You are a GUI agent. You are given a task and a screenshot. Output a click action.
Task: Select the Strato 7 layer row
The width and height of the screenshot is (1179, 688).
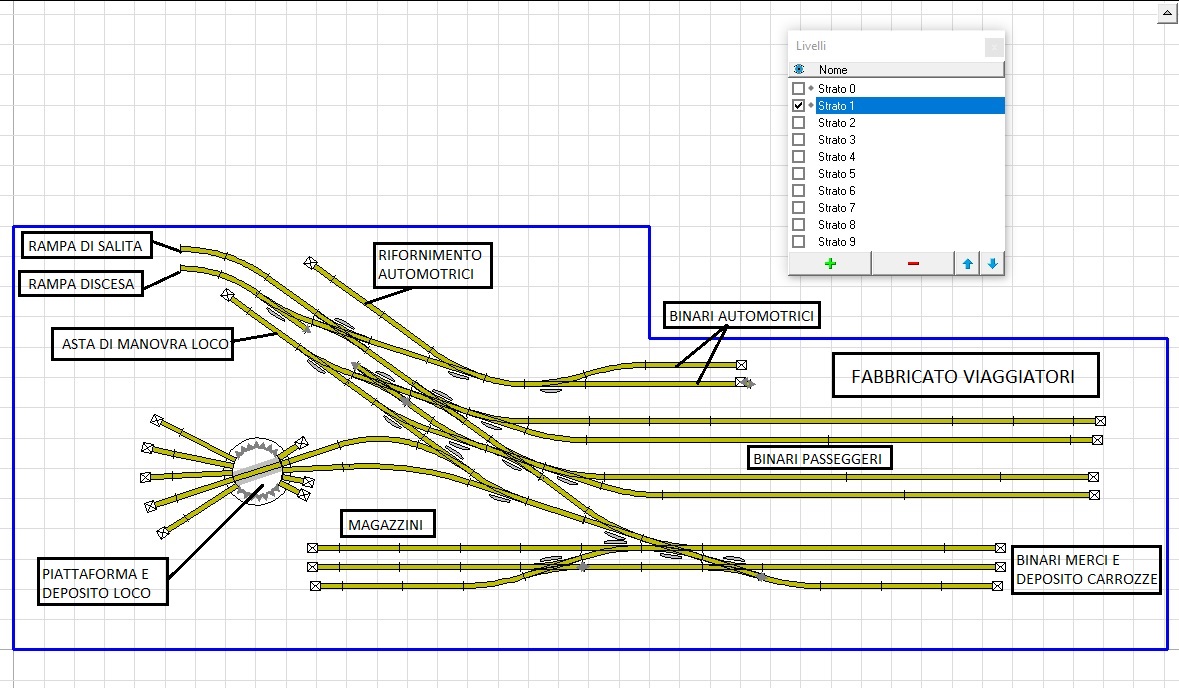click(x=837, y=208)
